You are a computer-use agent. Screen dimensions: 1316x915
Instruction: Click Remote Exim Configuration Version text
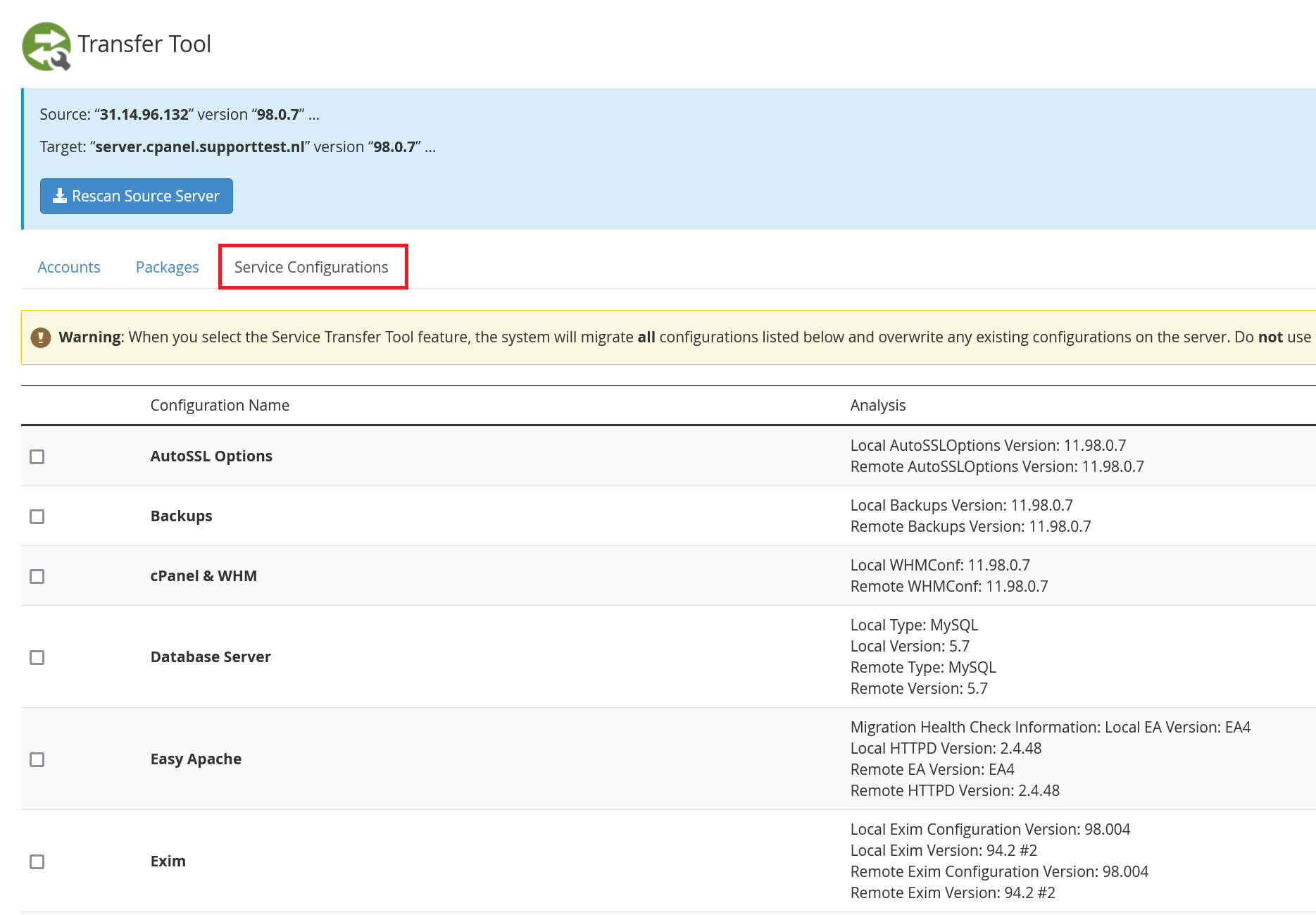(x=1000, y=872)
